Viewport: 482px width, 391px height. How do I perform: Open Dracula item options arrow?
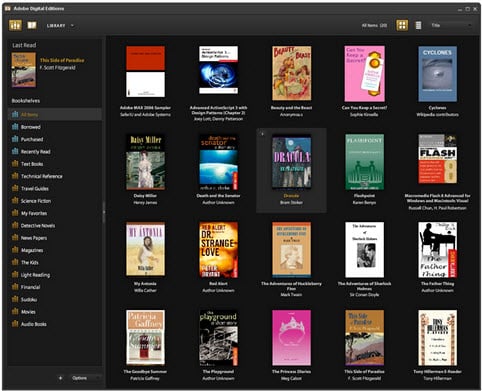click(x=262, y=134)
